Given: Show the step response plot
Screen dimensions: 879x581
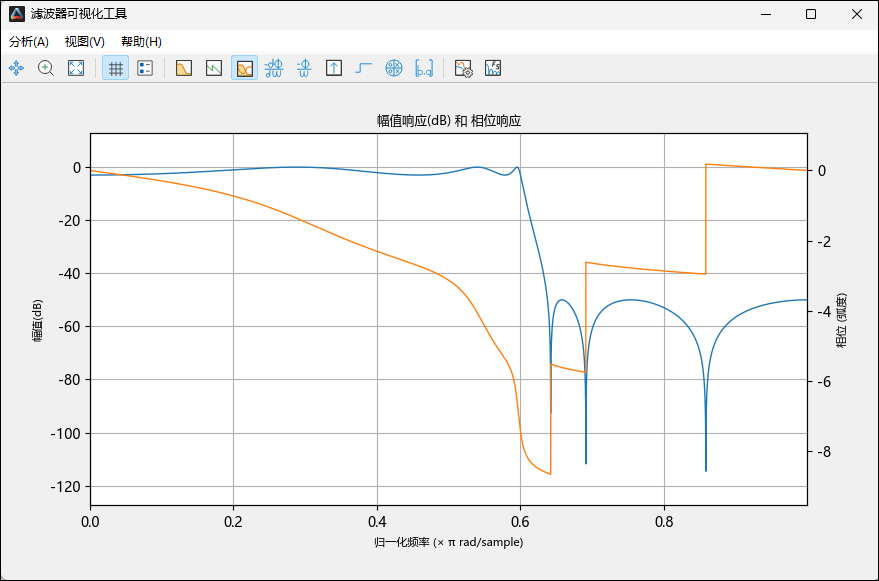Looking at the screenshot, I should [364, 68].
